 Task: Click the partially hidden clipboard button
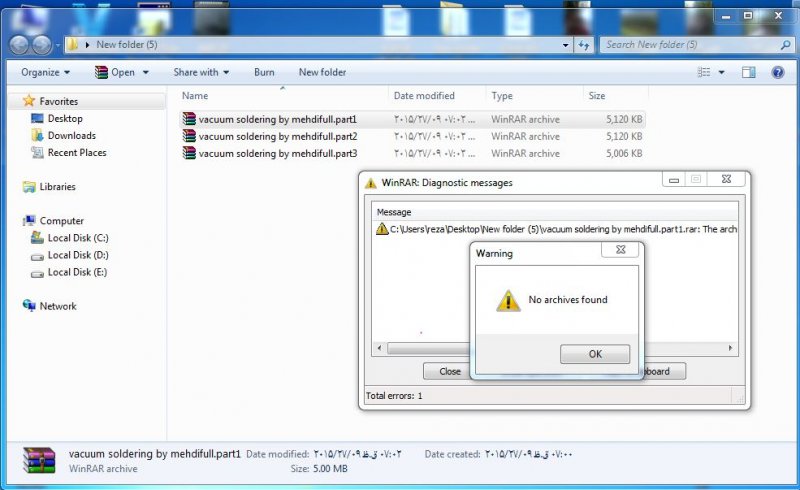pos(665,371)
